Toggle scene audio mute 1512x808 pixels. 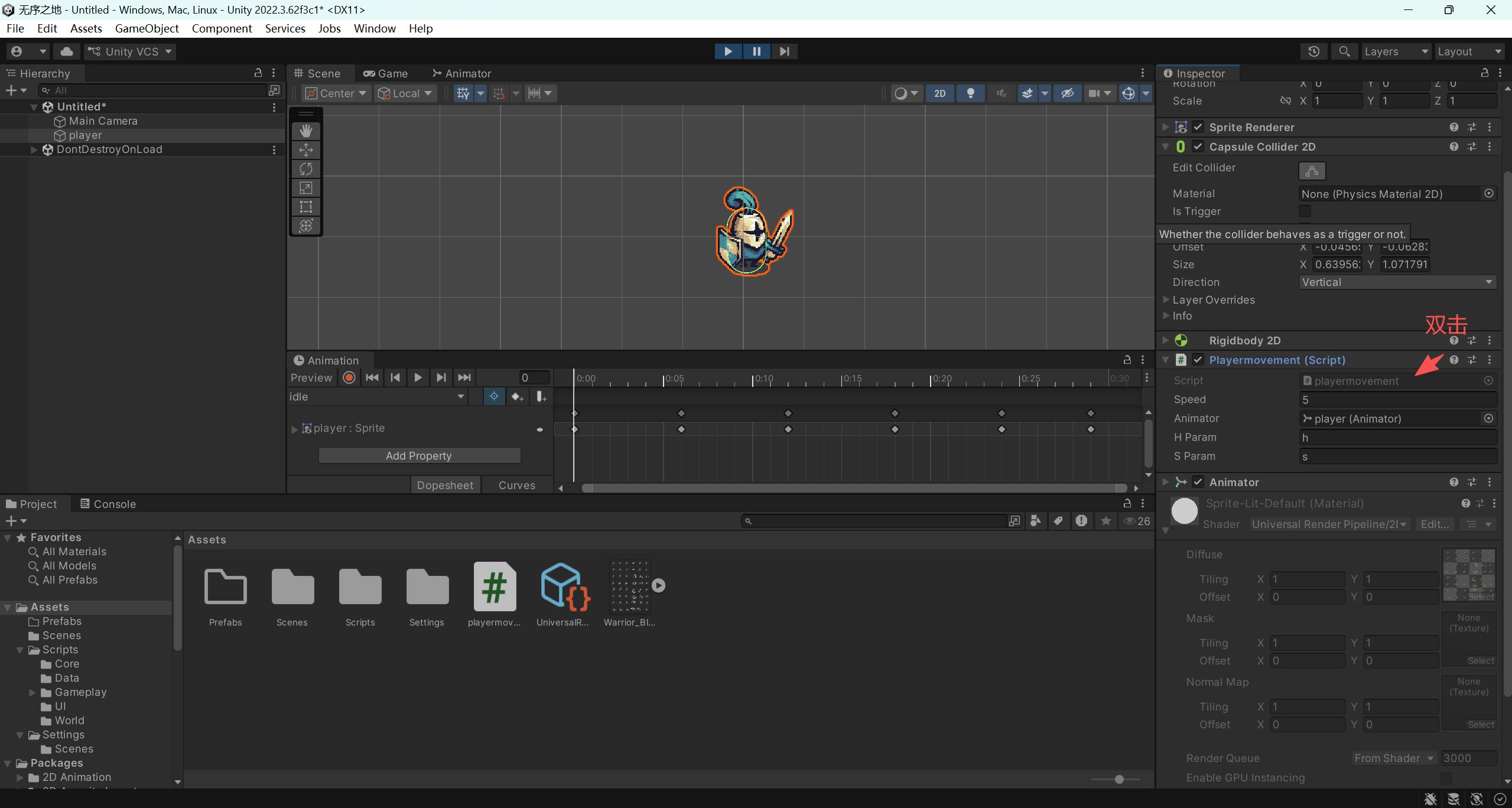click(x=1001, y=93)
